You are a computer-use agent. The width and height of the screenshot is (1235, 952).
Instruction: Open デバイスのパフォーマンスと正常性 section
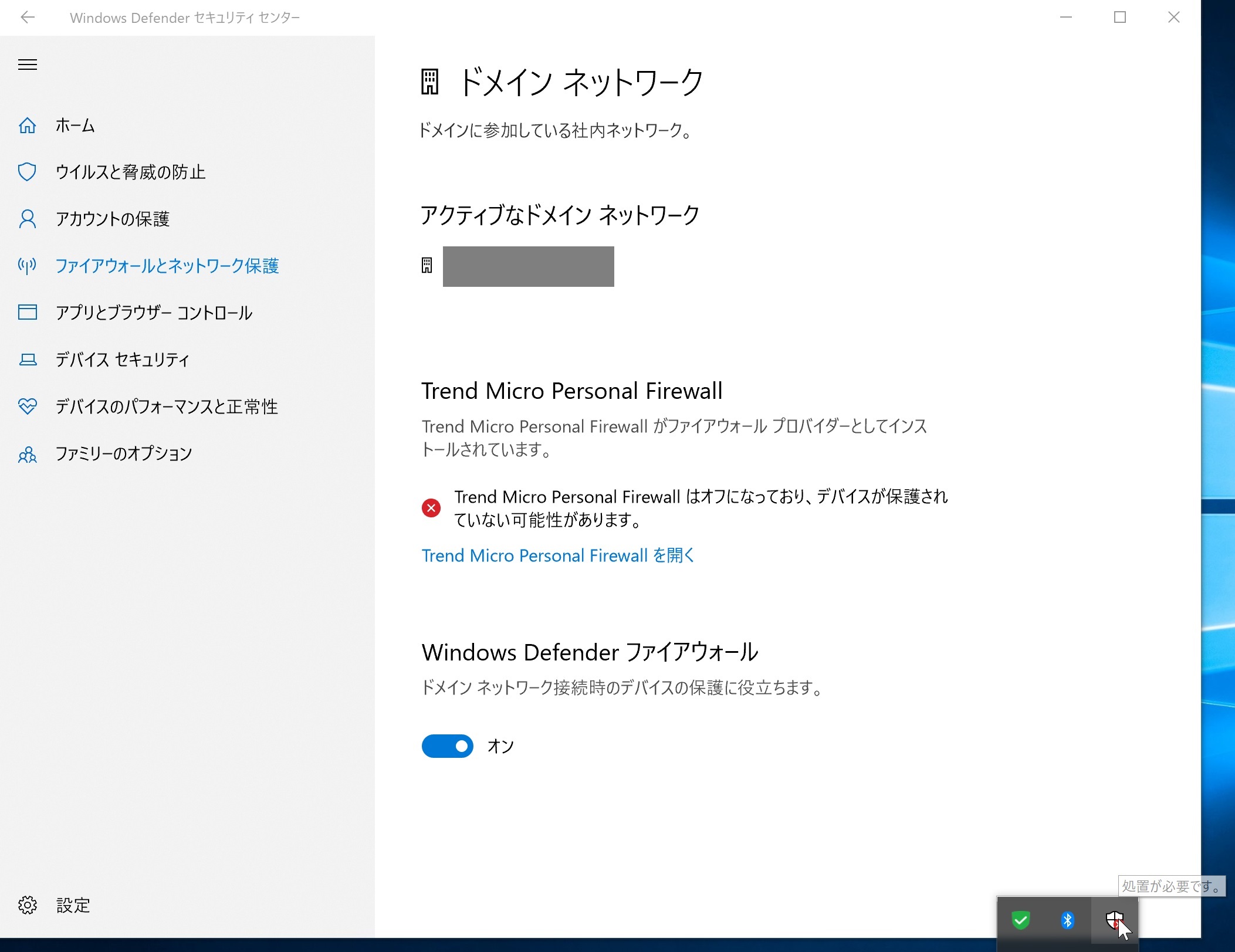tap(167, 406)
